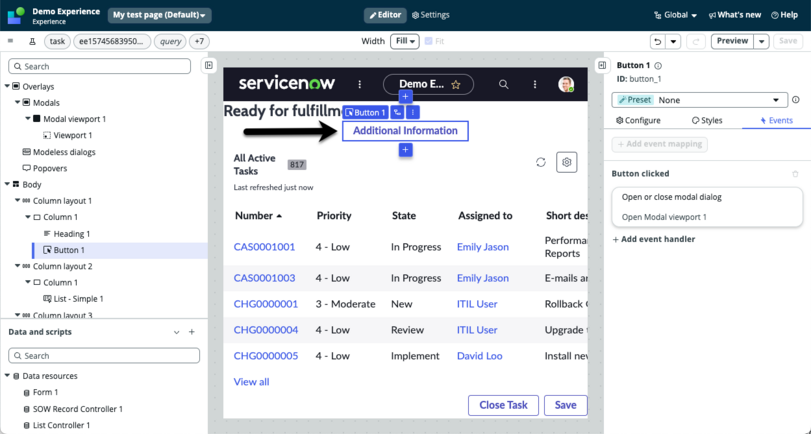Image resolution: width=811 pixels, height=434 pixels.
Task: Select Heading 1 in the tree
Action: click(72, 234)
